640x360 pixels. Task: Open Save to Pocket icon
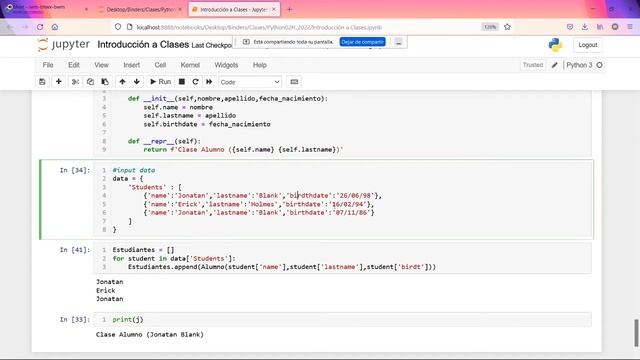570,27
